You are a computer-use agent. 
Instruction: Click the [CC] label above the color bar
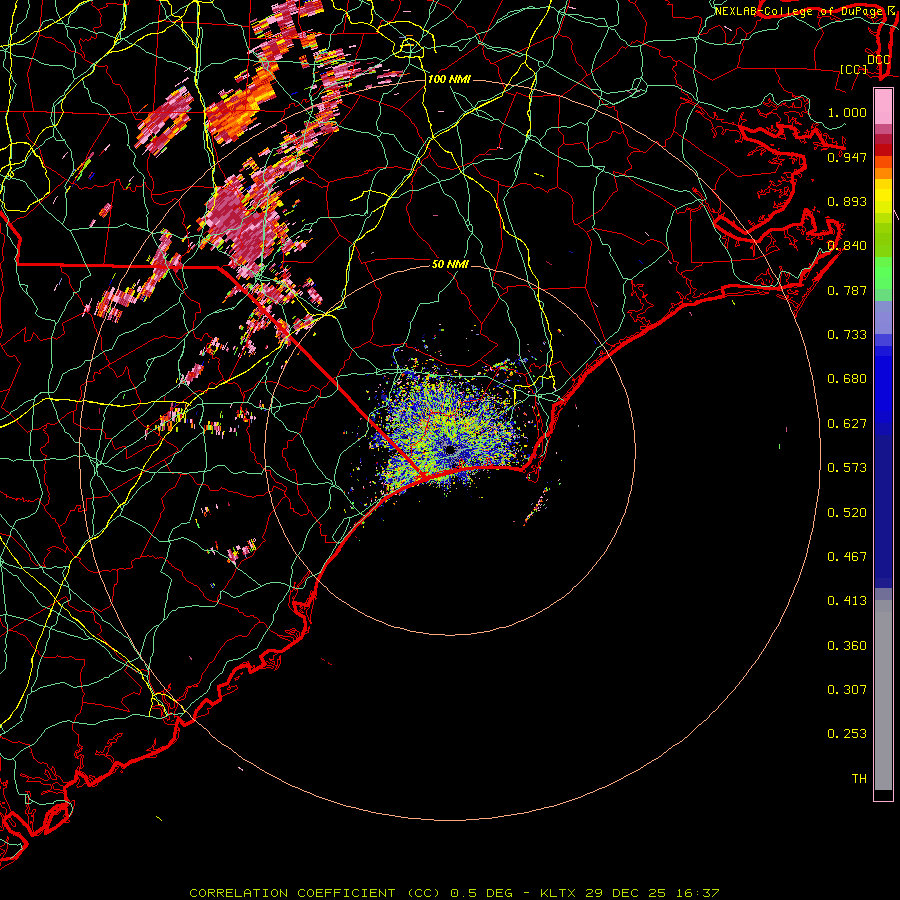(x=854, y=69)
